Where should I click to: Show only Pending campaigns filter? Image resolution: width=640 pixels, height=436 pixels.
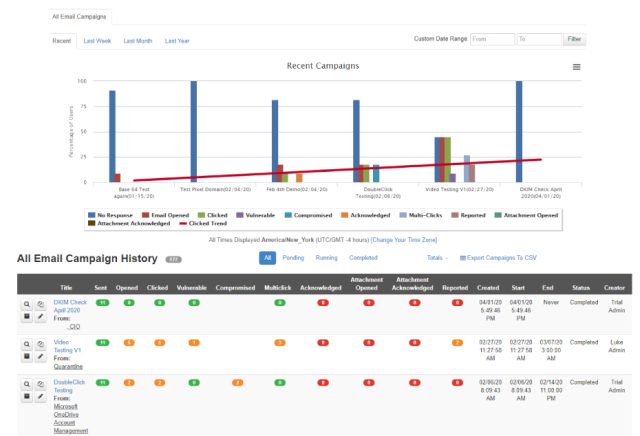294,258
